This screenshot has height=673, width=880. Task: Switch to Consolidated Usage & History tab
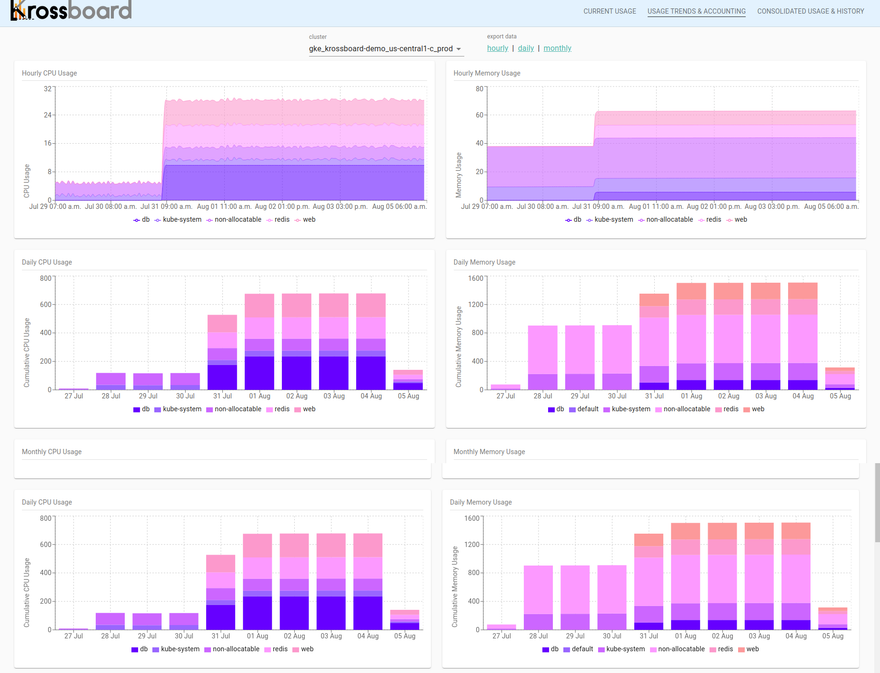click(810, 12)
